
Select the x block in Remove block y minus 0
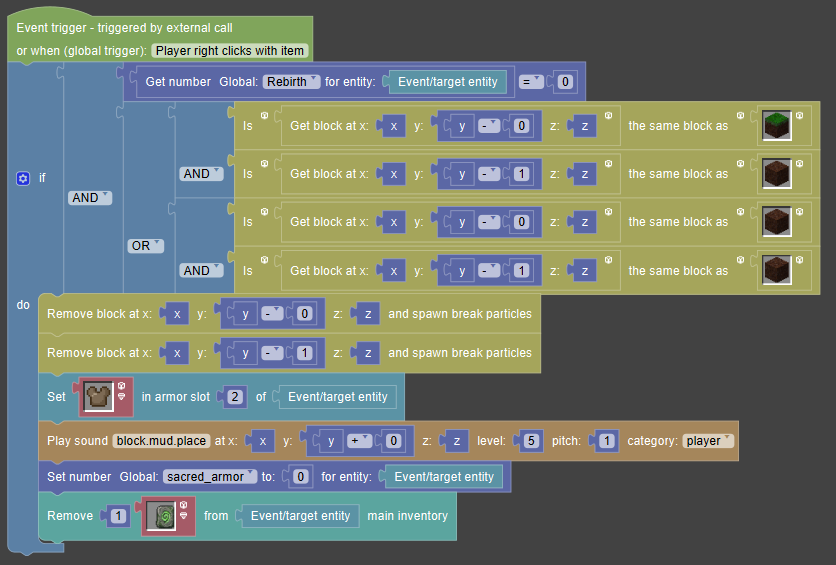[177, 313]
